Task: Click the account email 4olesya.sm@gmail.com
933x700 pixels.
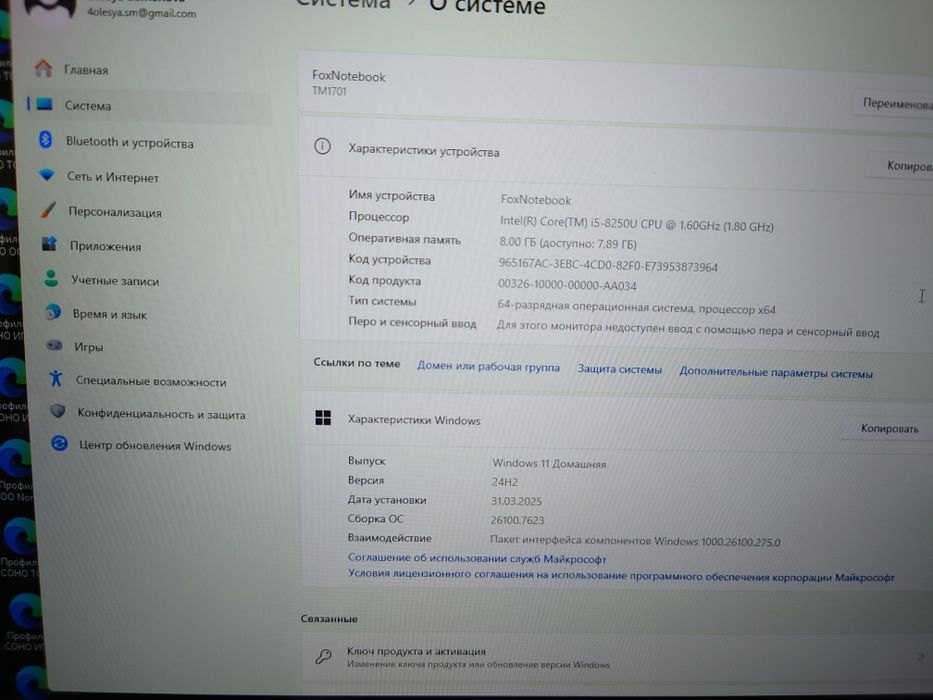Action: click(x=141, y=12)
